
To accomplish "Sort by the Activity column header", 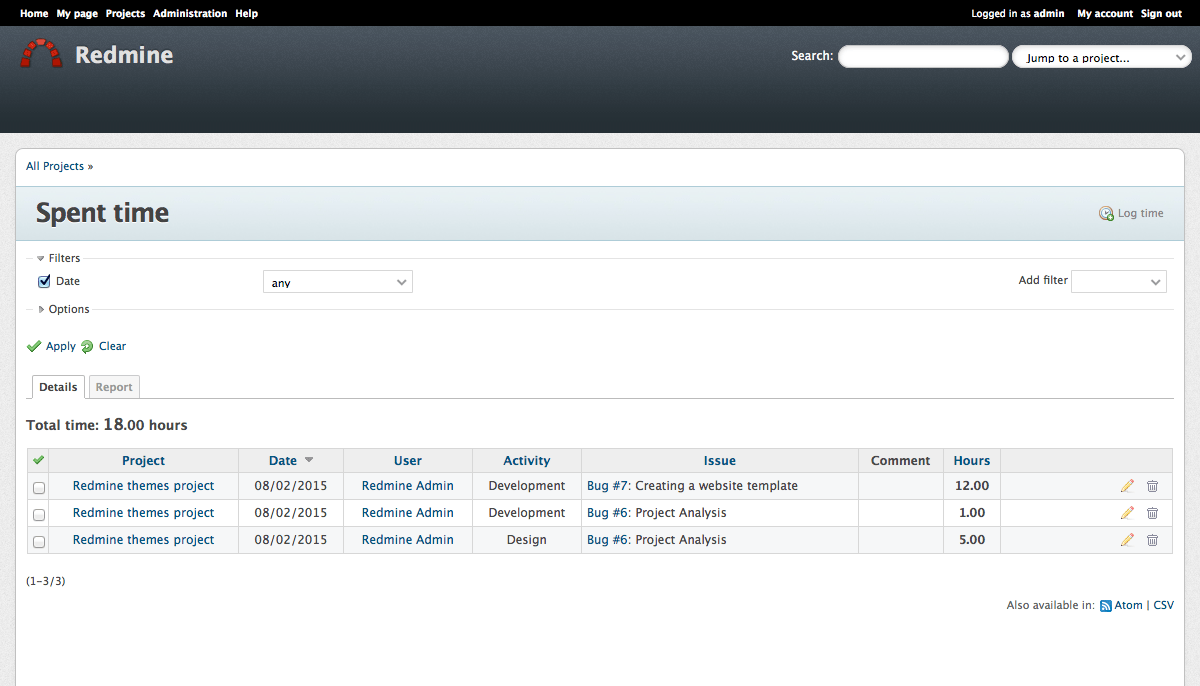I will coord(527,461).
